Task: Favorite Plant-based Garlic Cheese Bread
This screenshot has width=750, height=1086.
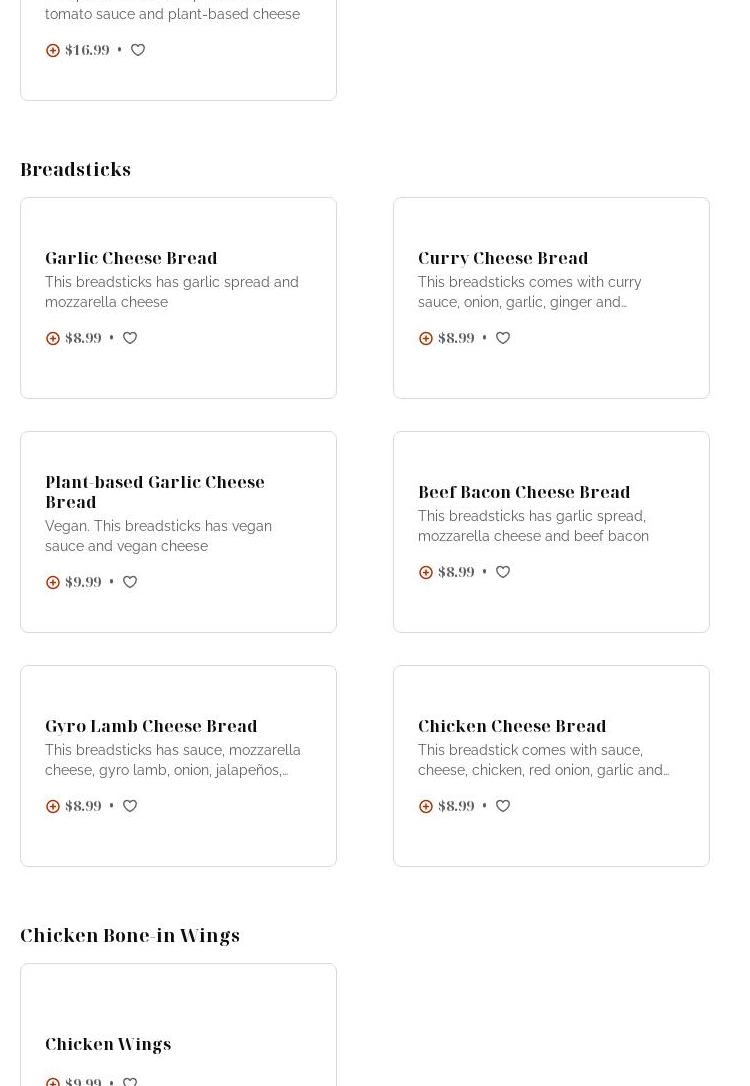Action: pos(130,582)
